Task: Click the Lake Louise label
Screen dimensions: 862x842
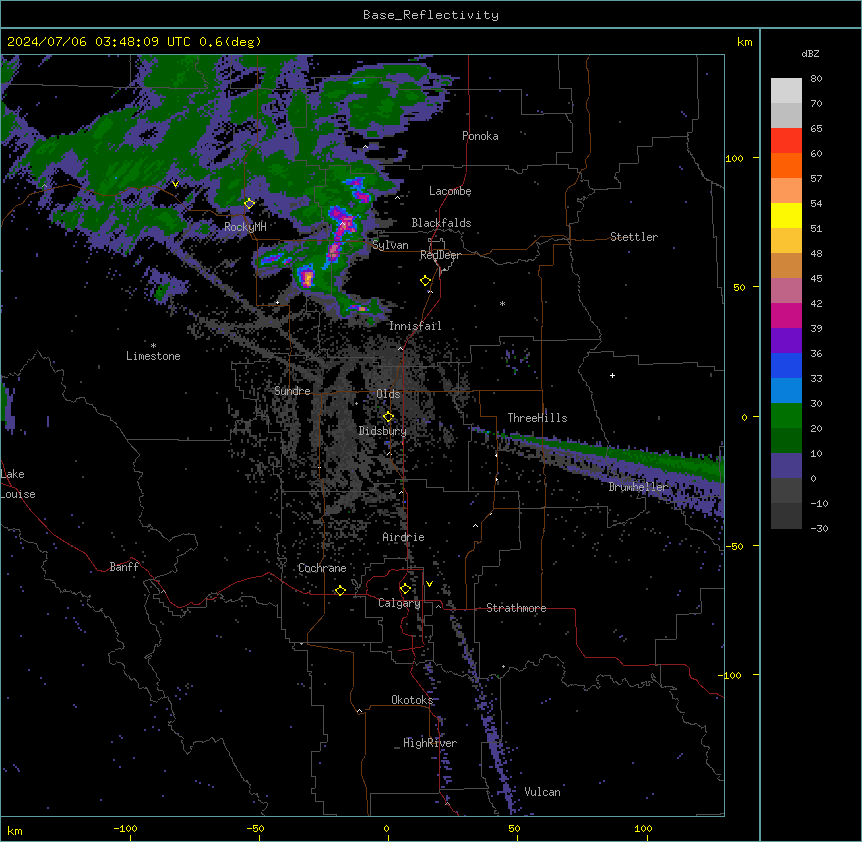Action: pyautogui.click(x=18, y=484)
